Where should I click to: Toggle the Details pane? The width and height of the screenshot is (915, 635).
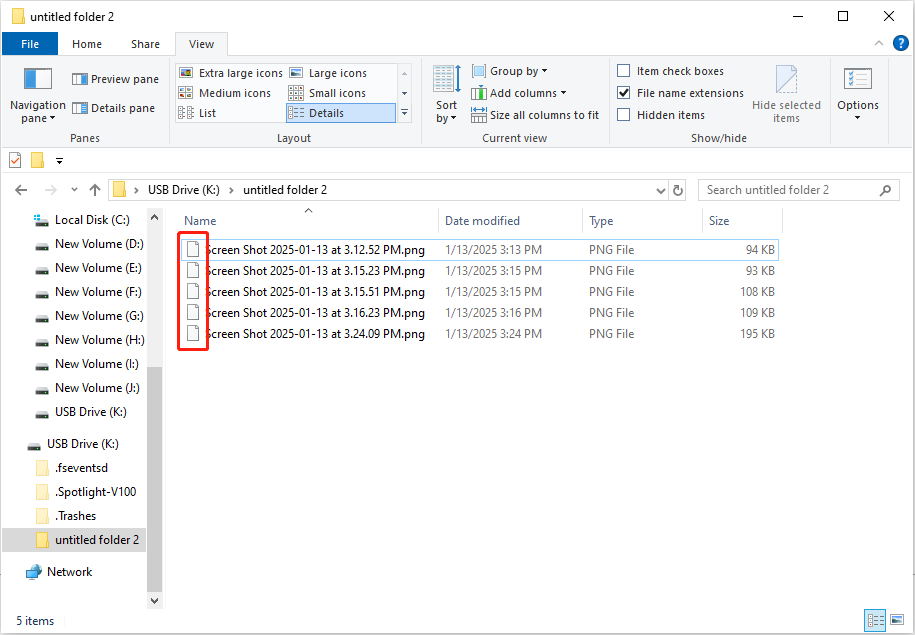[x=114, y=108]
